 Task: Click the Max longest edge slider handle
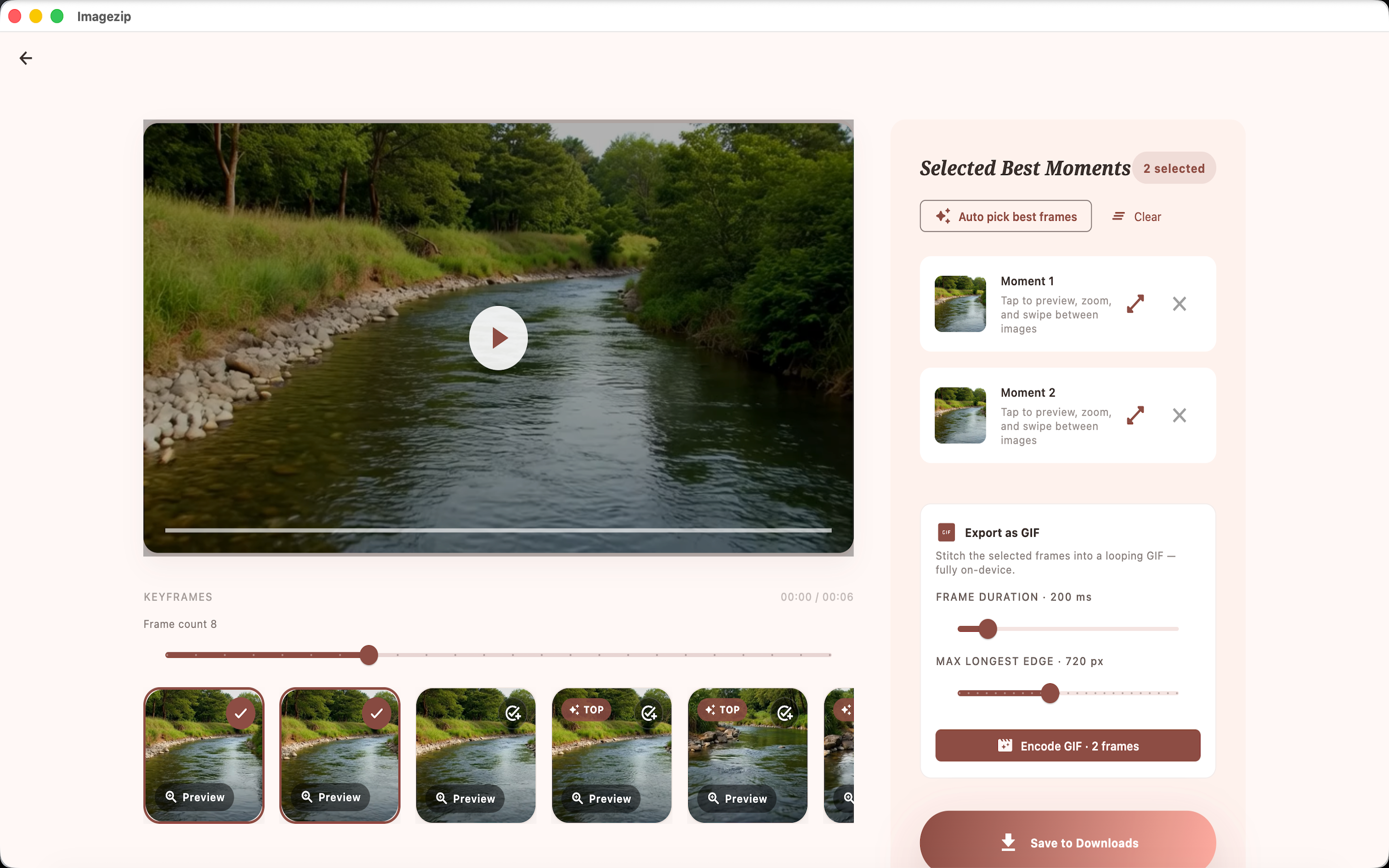(x=1050, y=693)
